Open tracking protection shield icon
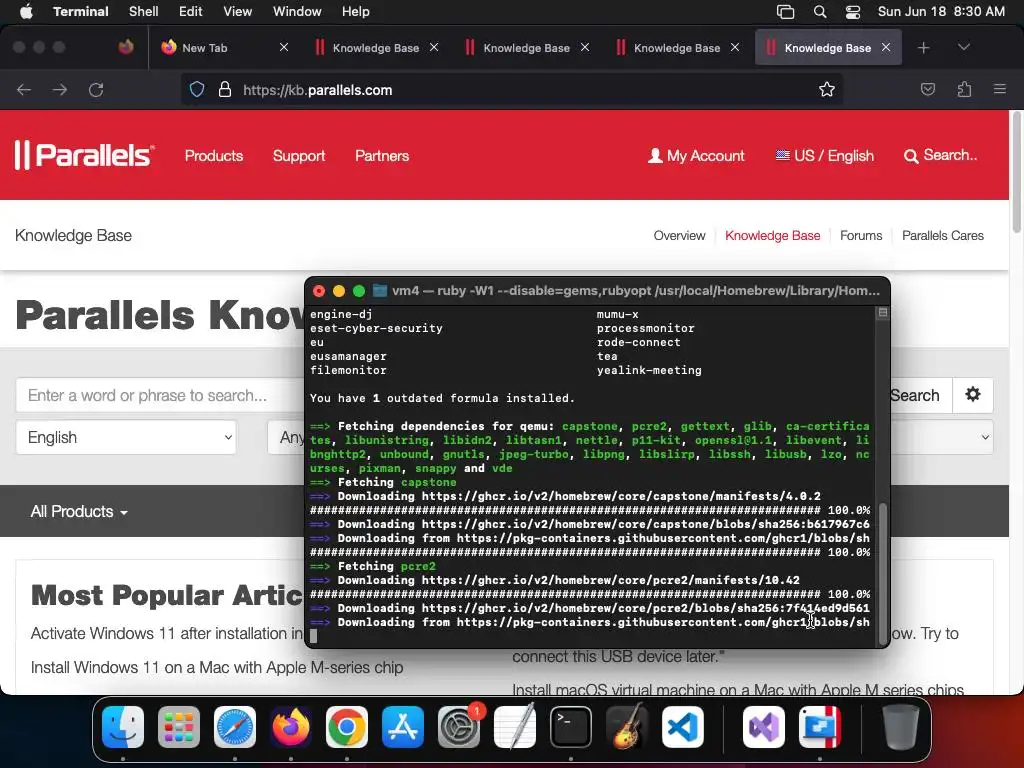1024x768 pixels. (197, 90)
